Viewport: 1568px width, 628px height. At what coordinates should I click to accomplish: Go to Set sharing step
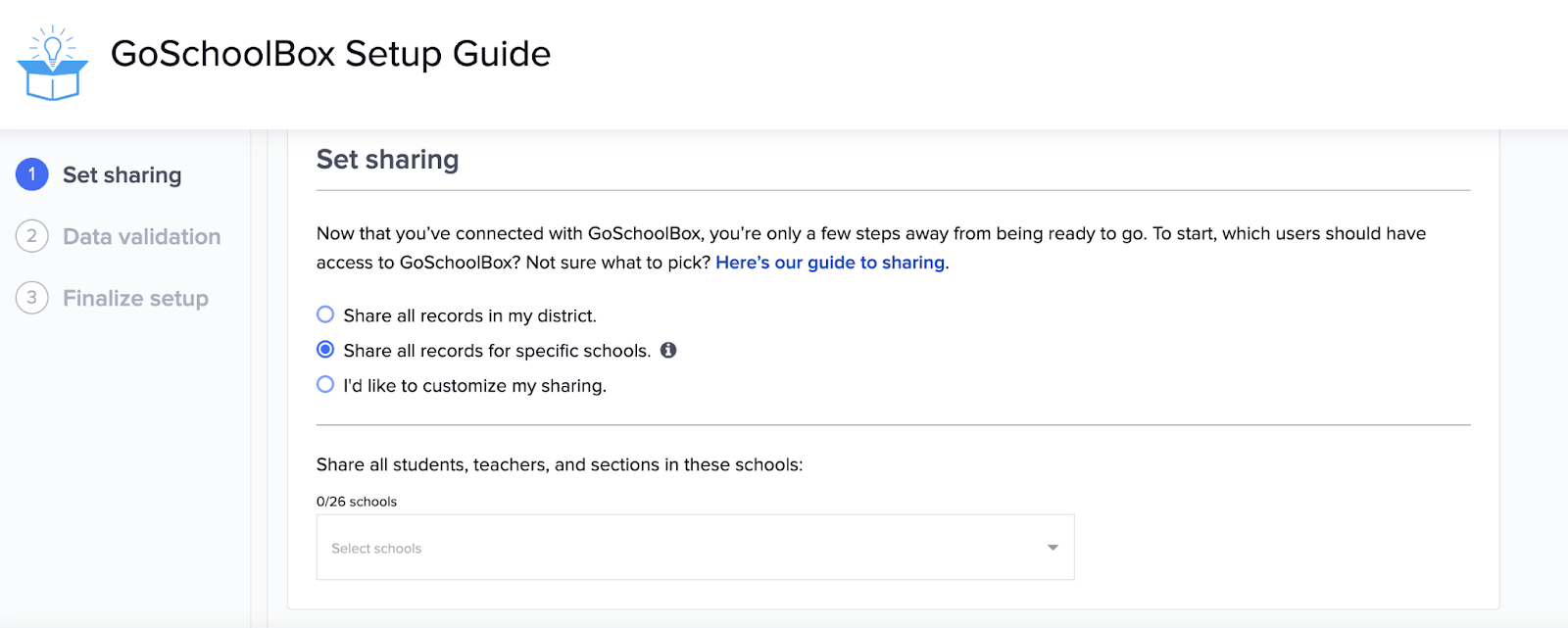pyautogui.click(x=122, y=175)
